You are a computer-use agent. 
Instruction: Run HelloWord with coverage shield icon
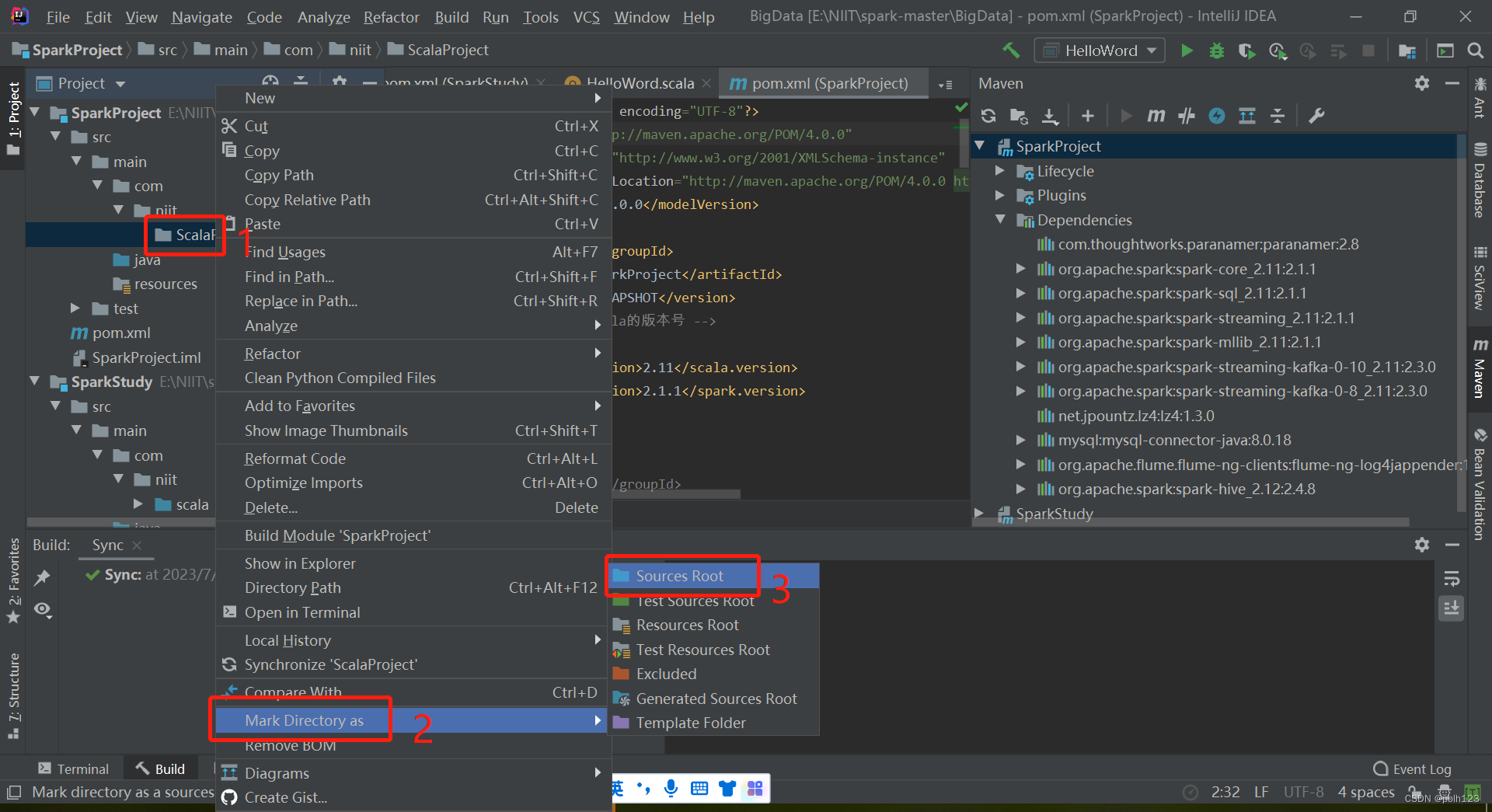pyautogui.click(x=1246, y=51)
